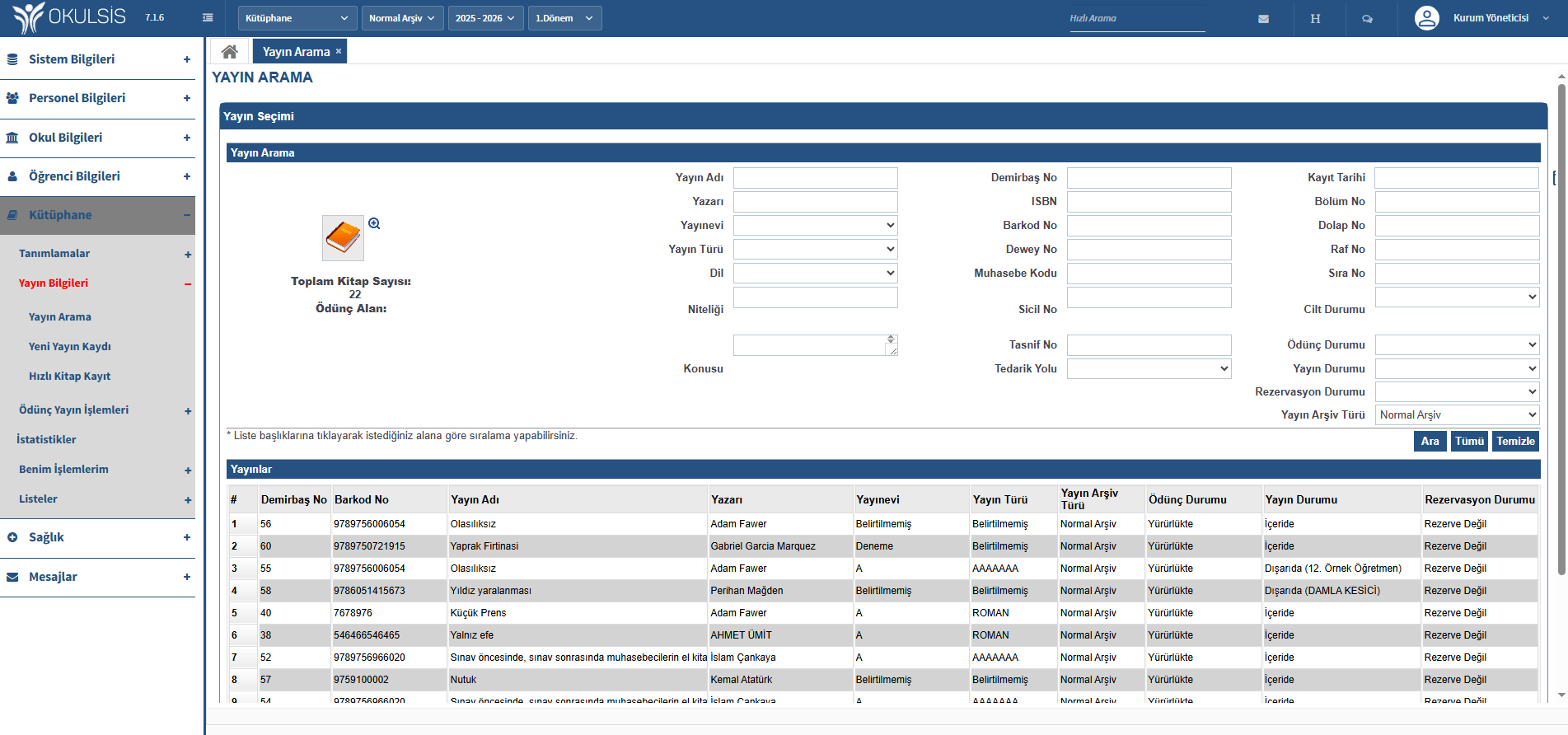The image size is (1568, 735).
Task: Click the magnifier zoom icon beside book
Action: (x=374, y=223)
